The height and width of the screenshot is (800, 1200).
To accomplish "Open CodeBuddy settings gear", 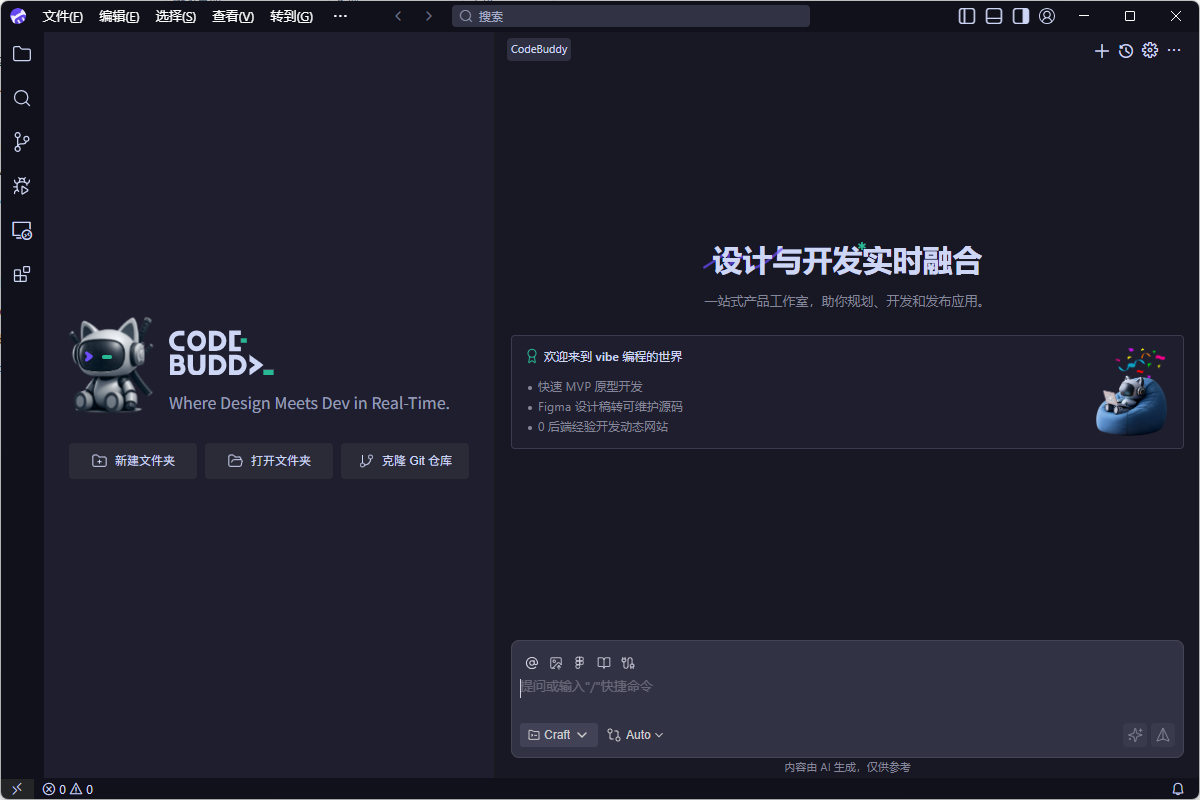I will pos(1149,50).
